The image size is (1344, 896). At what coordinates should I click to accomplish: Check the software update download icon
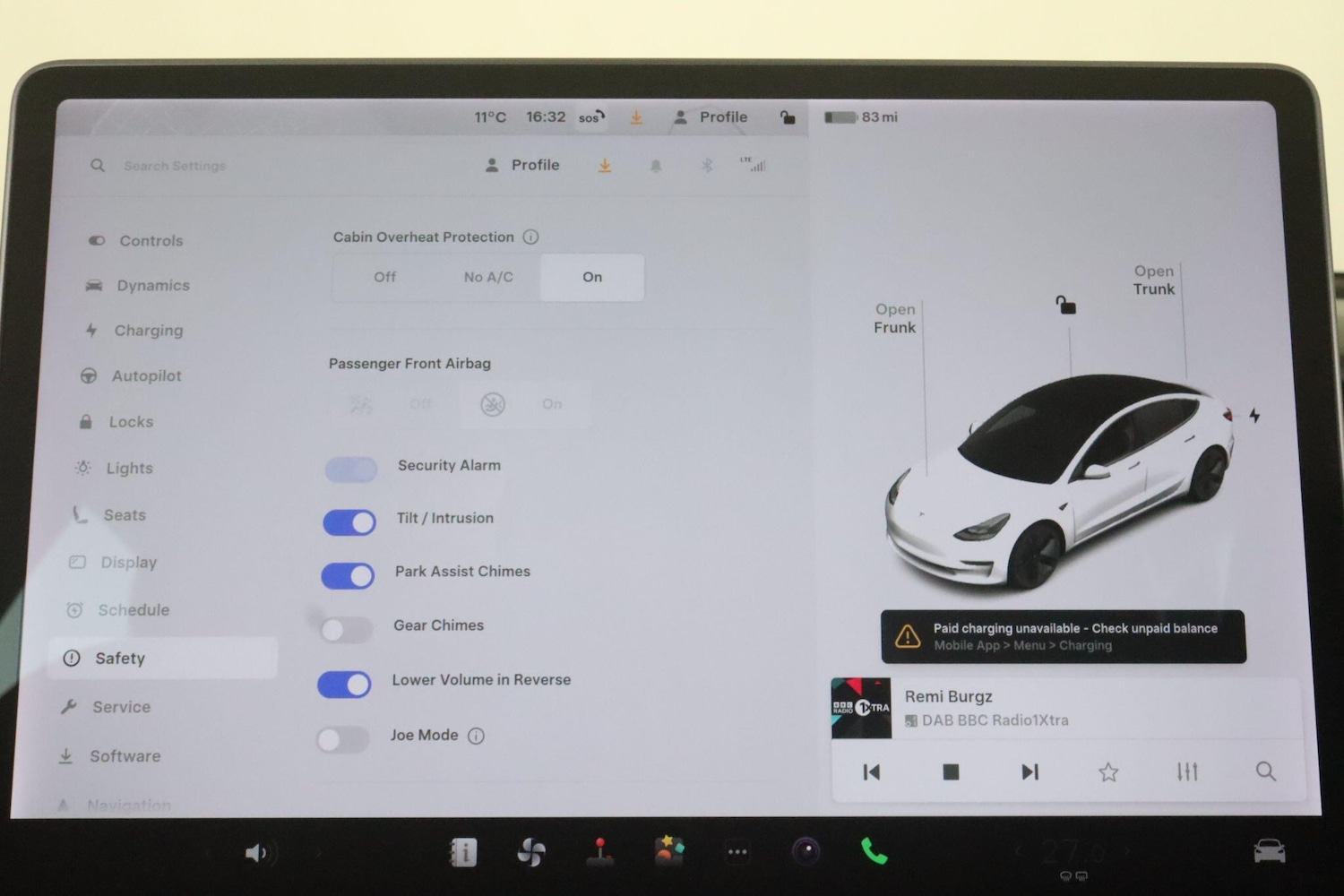click(605, 165)
